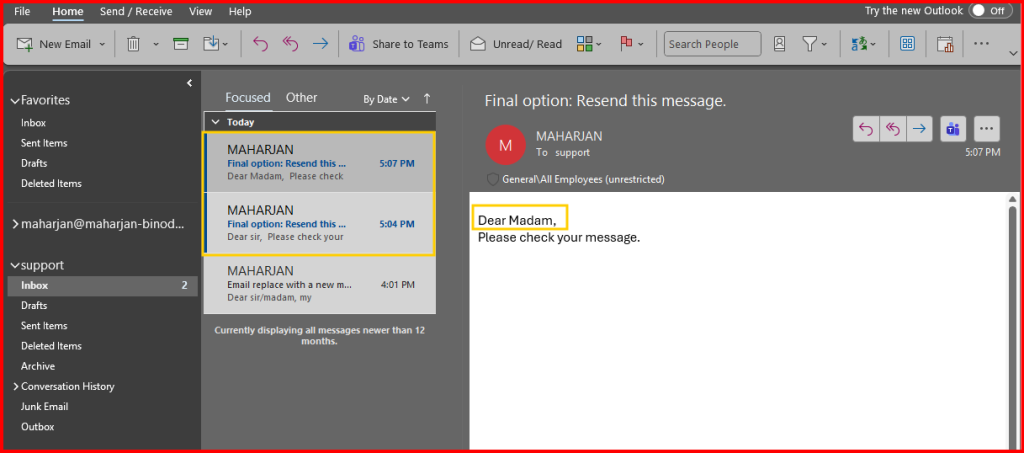
Task: Click the Archive icon in the toolbar
Action: (180, 44)
